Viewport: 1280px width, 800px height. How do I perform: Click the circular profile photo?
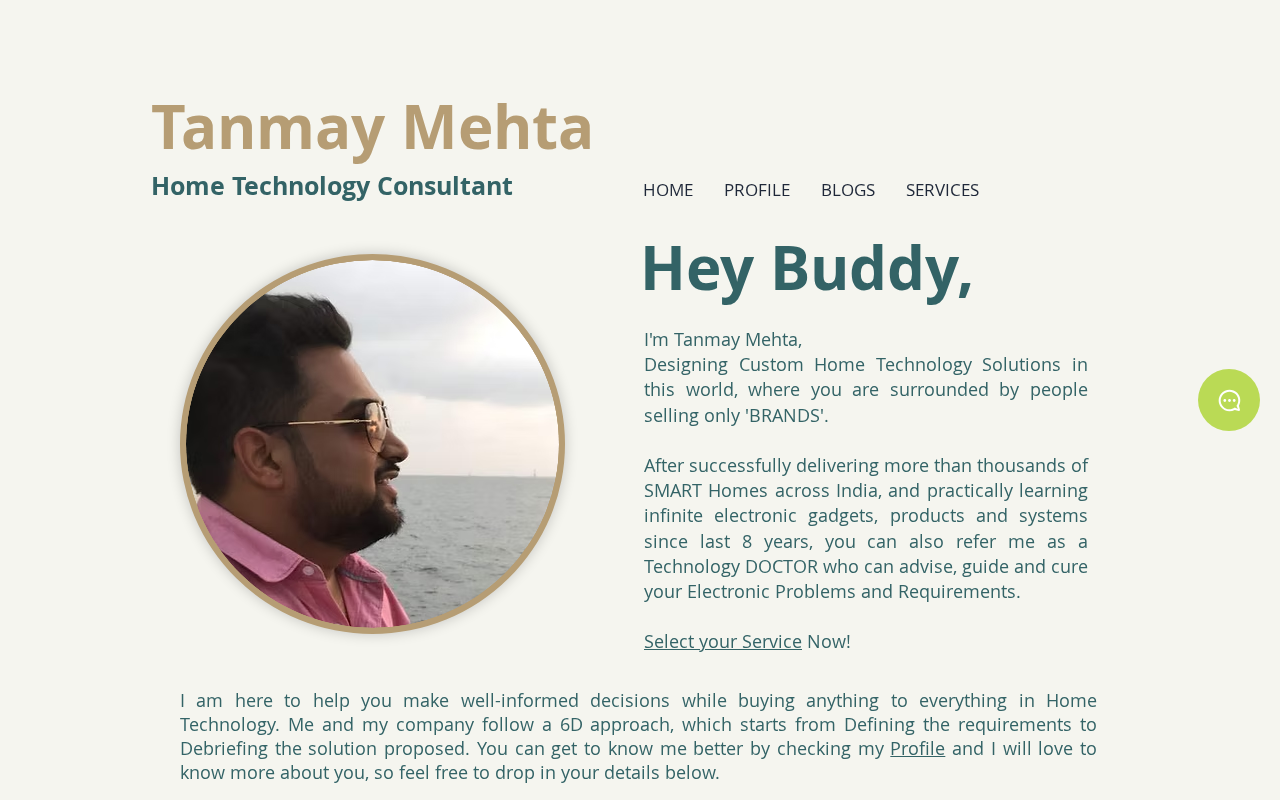pyautogui.click(x=372, y=443)
